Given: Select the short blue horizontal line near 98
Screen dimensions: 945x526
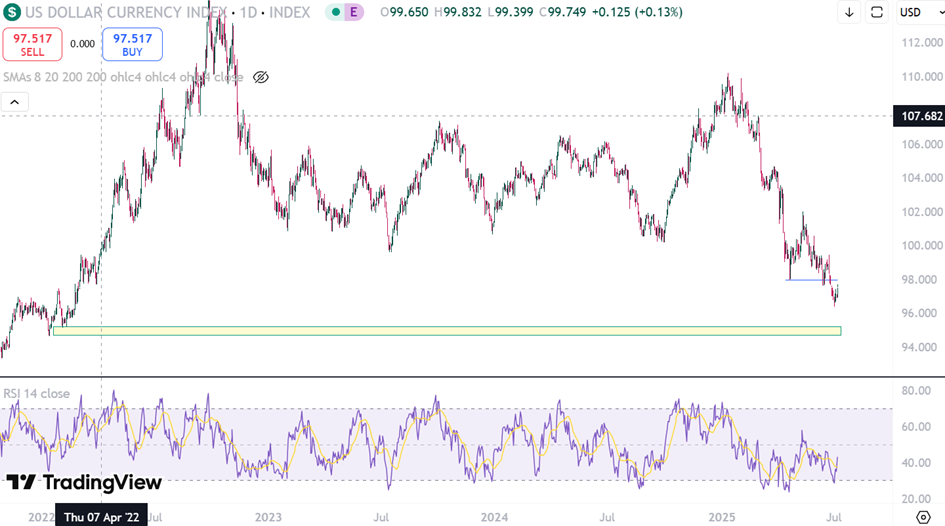Looking at the screenshot, I should point(811,280).
